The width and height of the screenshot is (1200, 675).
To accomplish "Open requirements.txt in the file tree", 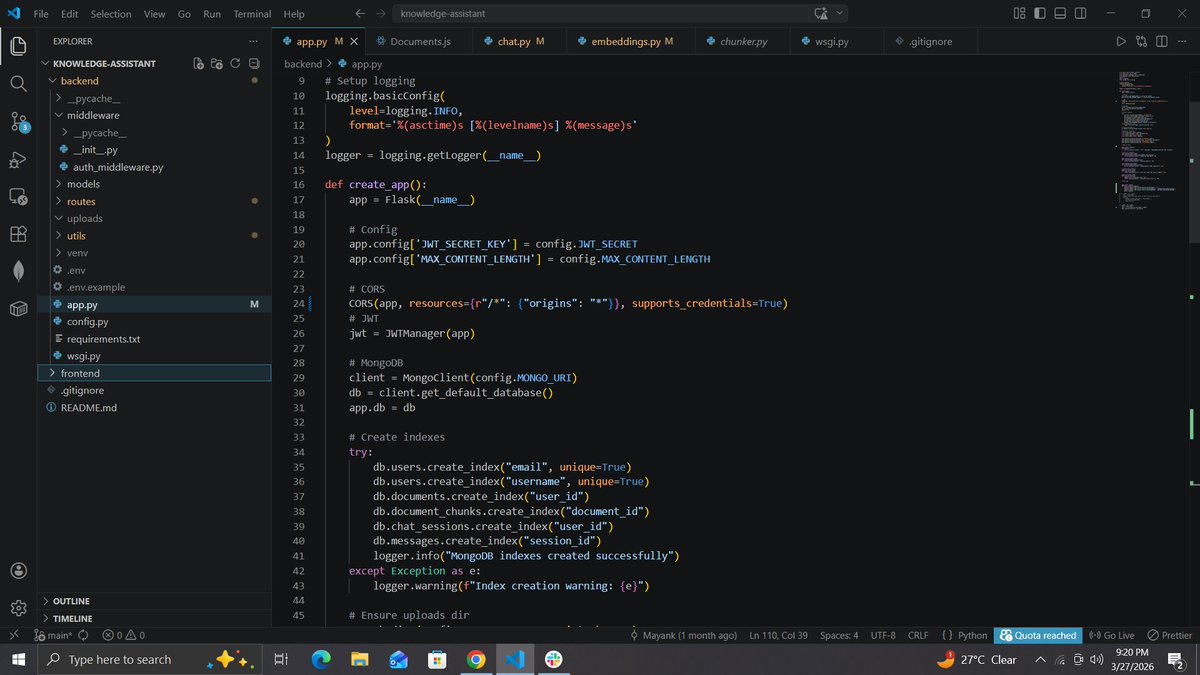I will click(x=103, y=339).
